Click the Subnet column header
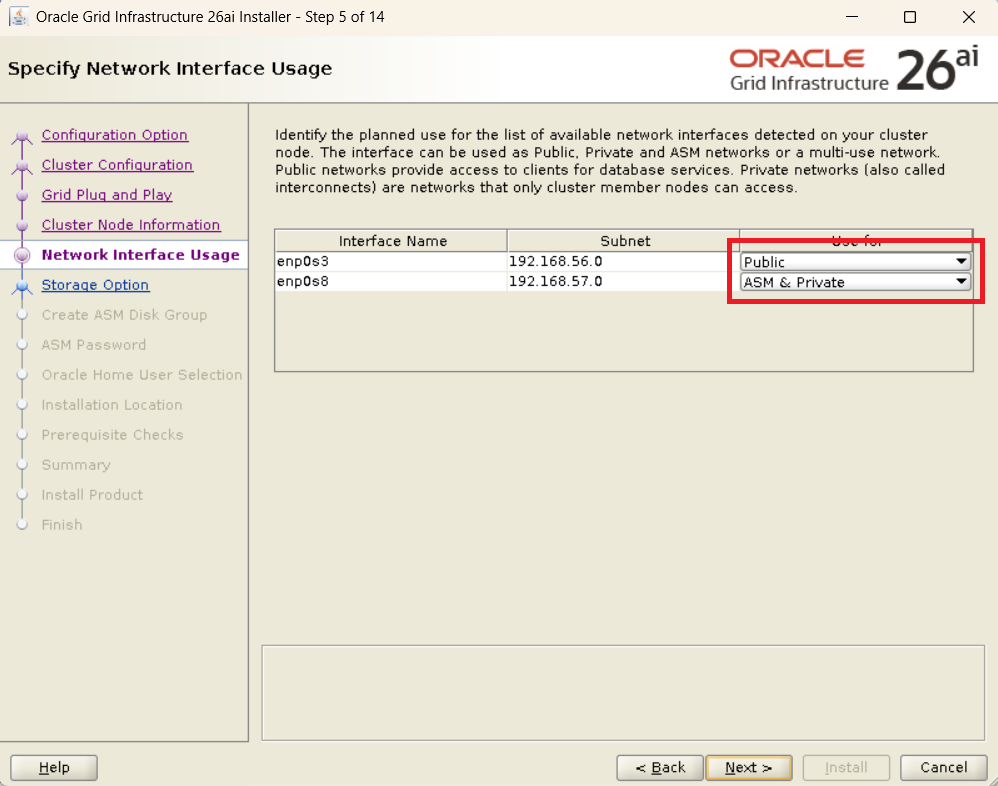Screen dimensions: 998x786 click(625, 241)
